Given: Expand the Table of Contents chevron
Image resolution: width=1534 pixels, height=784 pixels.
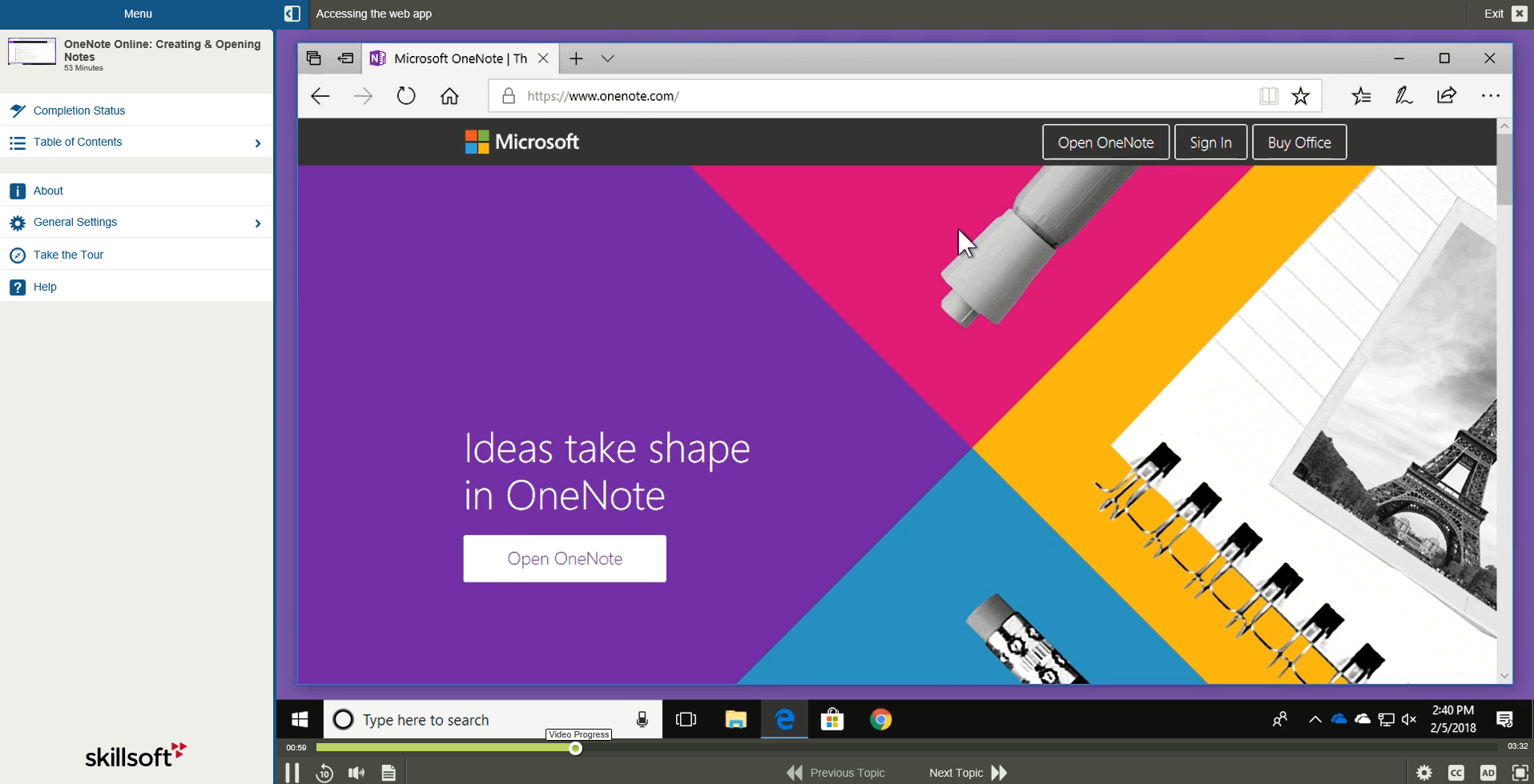Looking at the screenshot, I should [x=257, y=143].
